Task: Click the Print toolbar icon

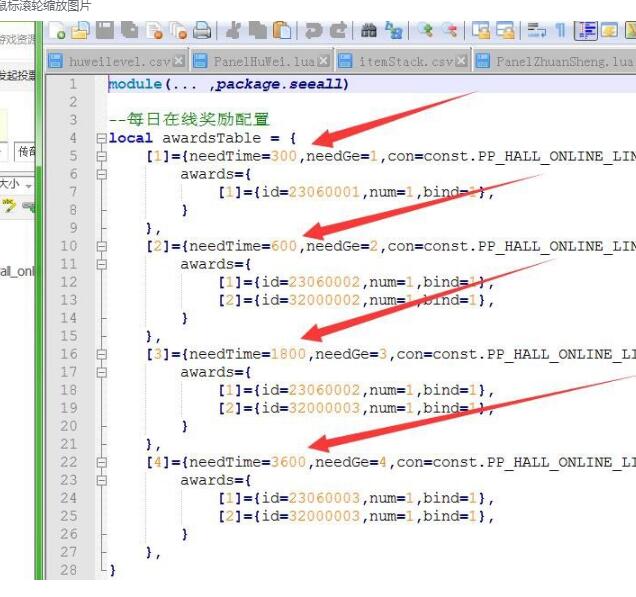Action: tap(202, 31)
